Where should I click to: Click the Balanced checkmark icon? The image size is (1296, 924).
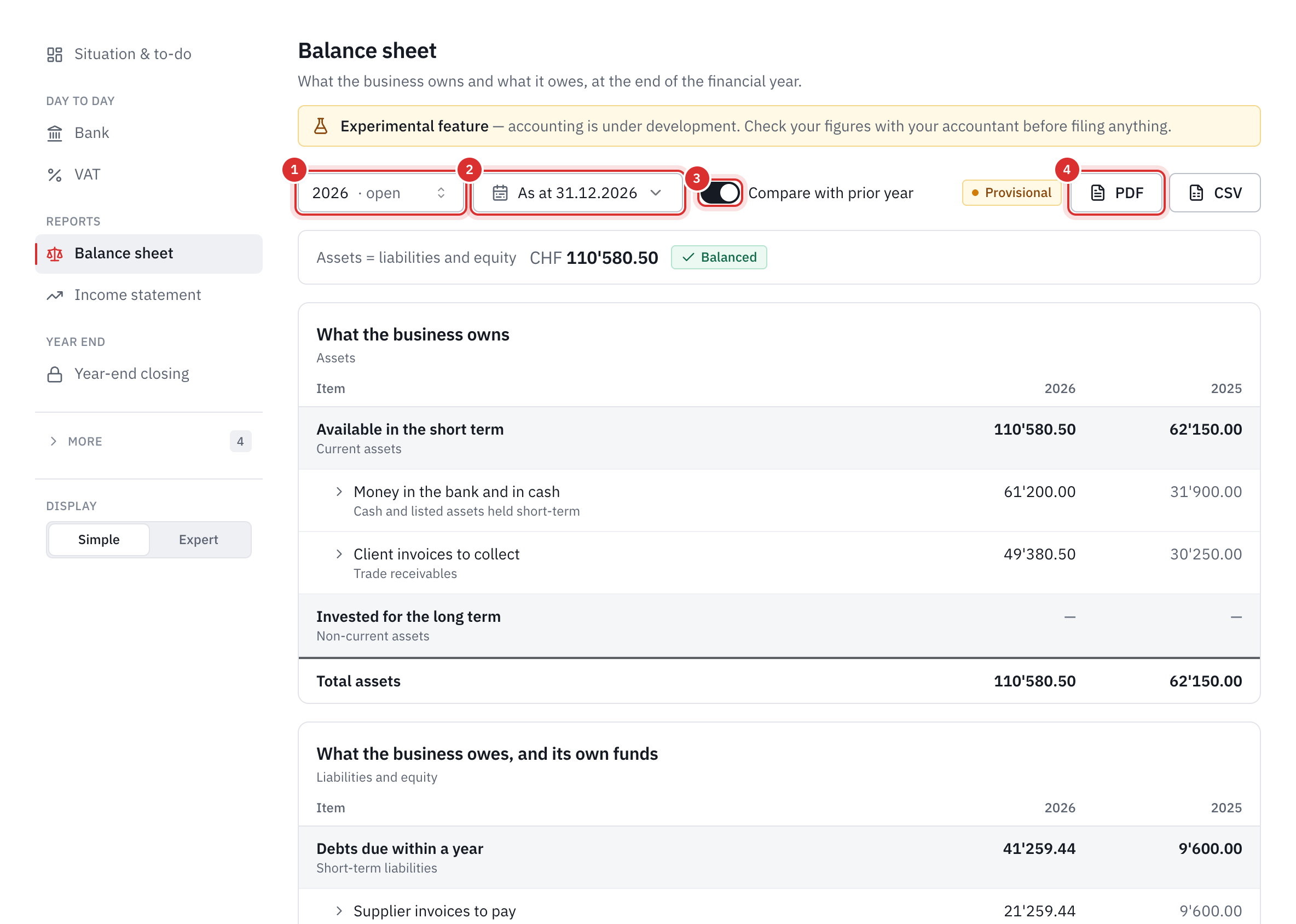pos(688,257)
